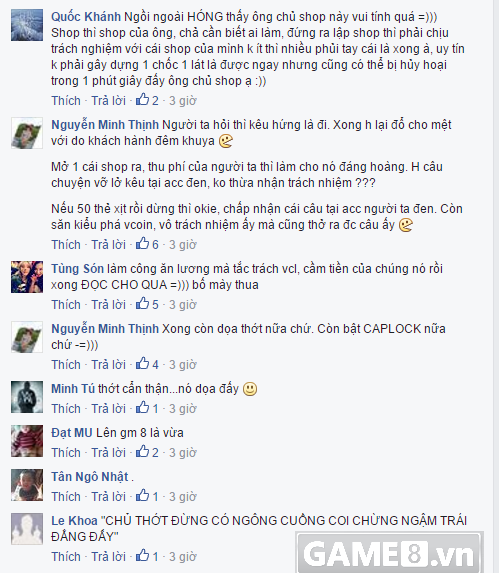499x573 pixels.
Task: Open Đạt MU's profile name link
Action: pos(72,433)
